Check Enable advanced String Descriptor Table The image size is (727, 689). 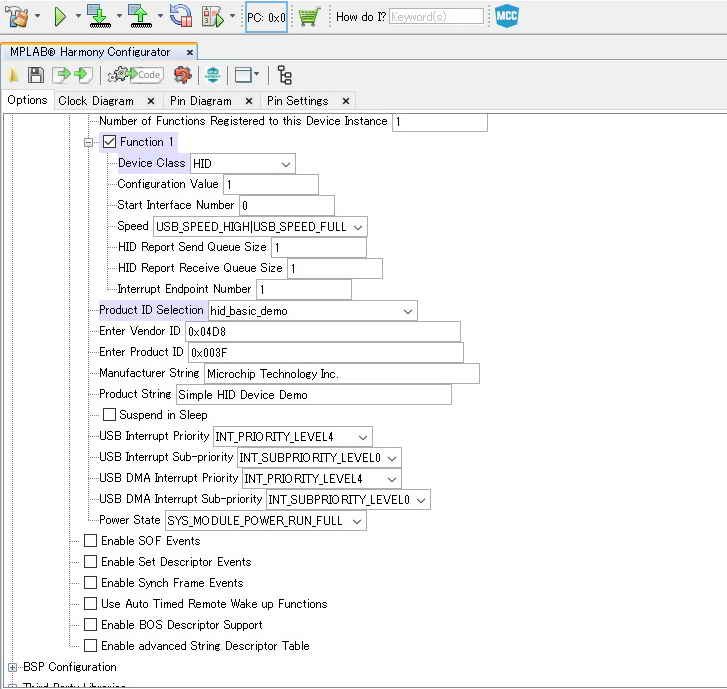90,645
